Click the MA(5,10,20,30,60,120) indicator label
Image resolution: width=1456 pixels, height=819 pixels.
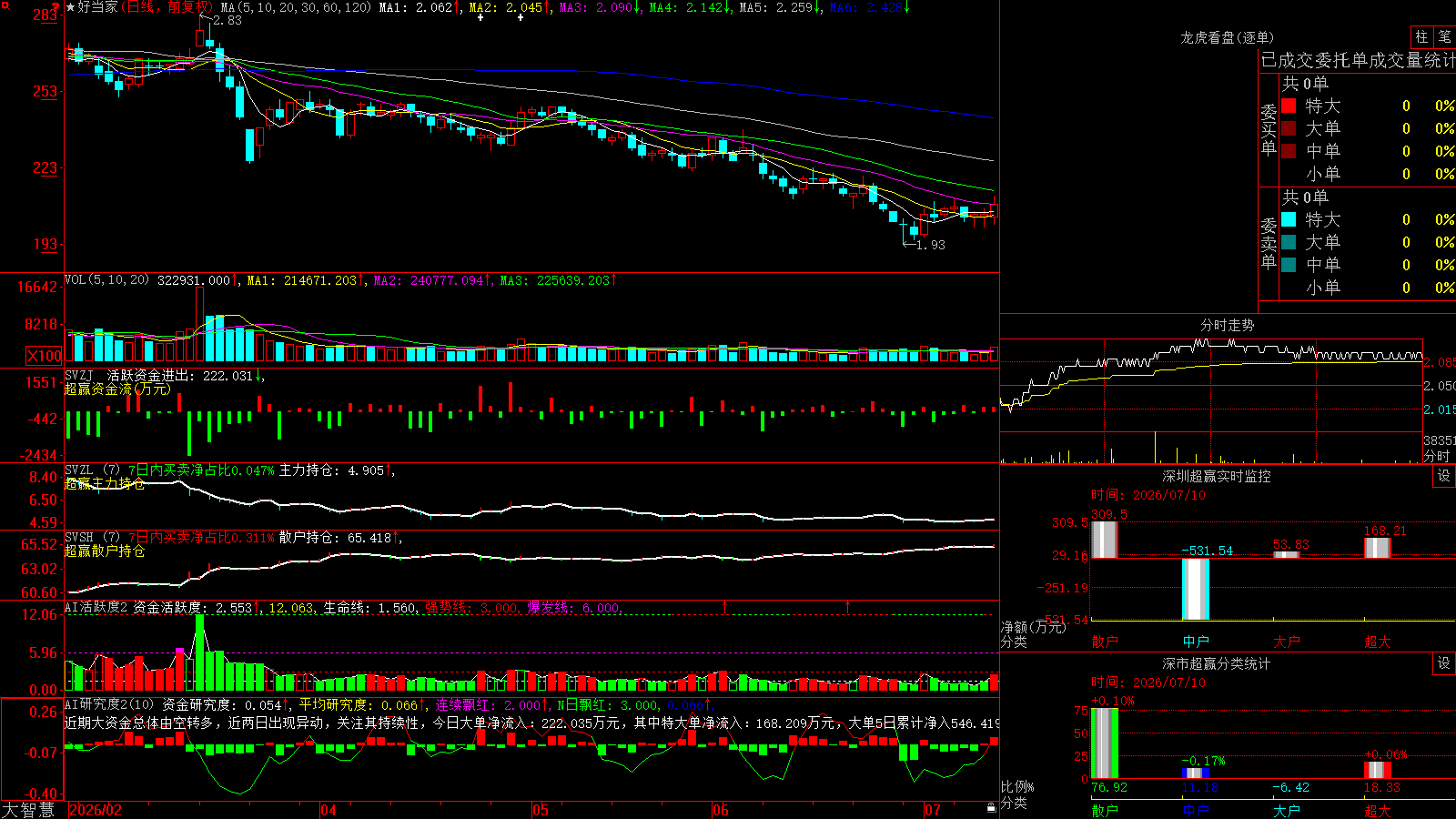(297, 7)
